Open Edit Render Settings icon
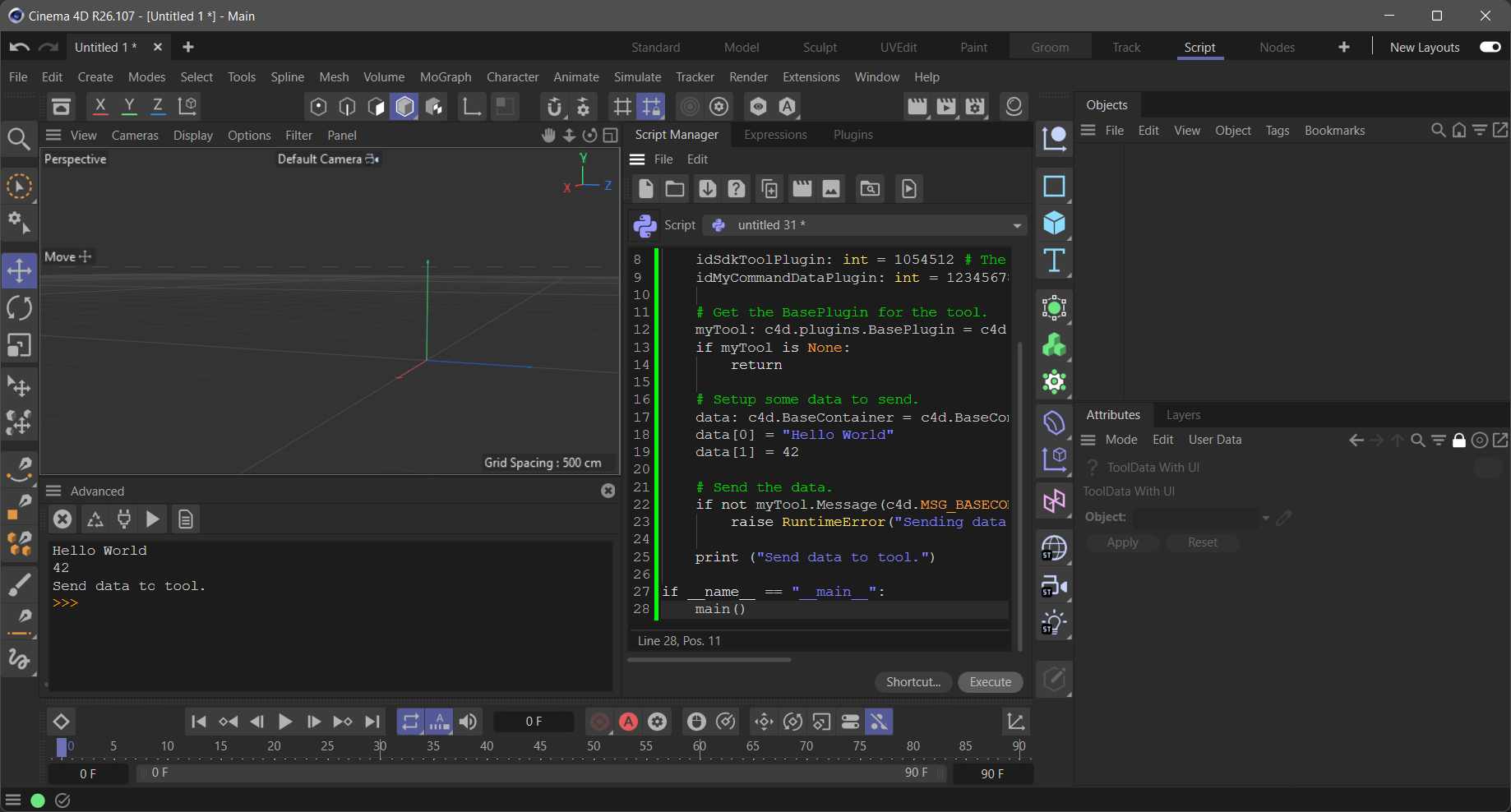1511x812 pixels. point(975,106)
